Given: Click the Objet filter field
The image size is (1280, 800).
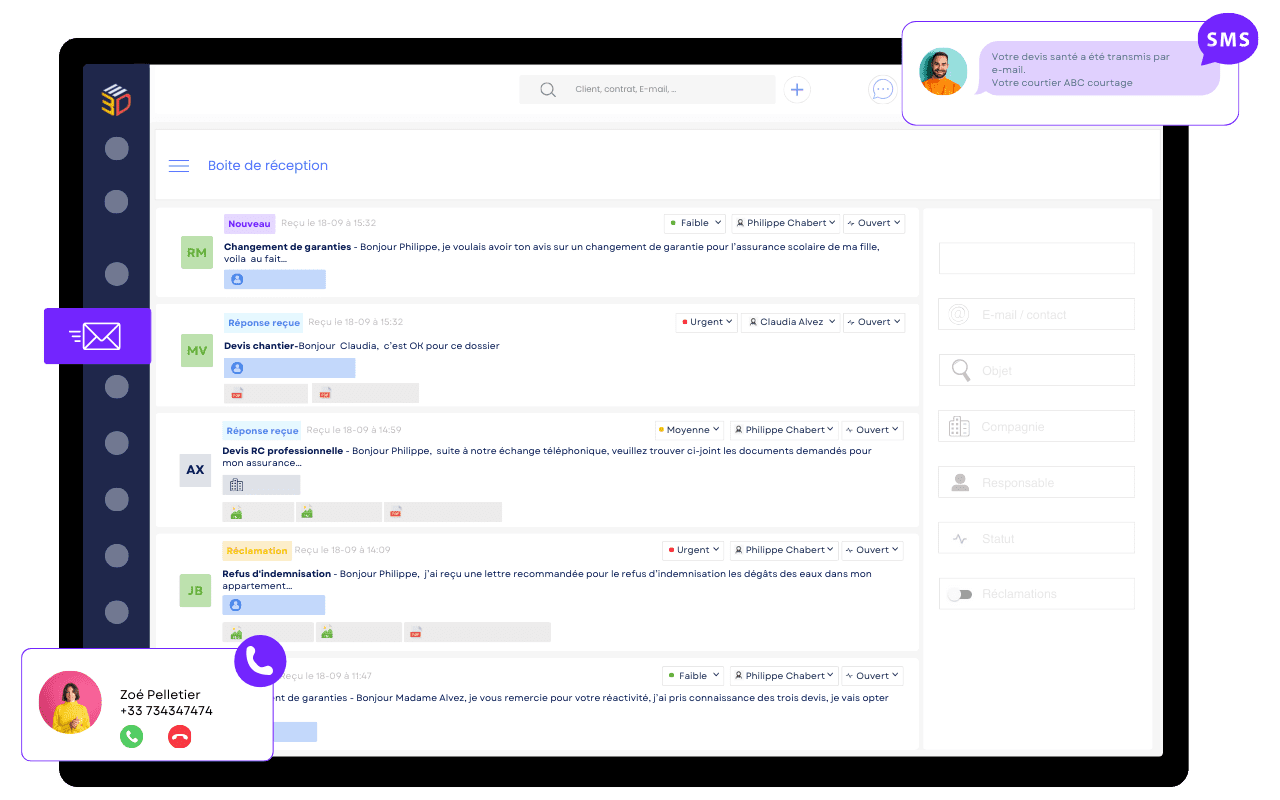Looking at the screenshot, I should [x=1037, y=370].
